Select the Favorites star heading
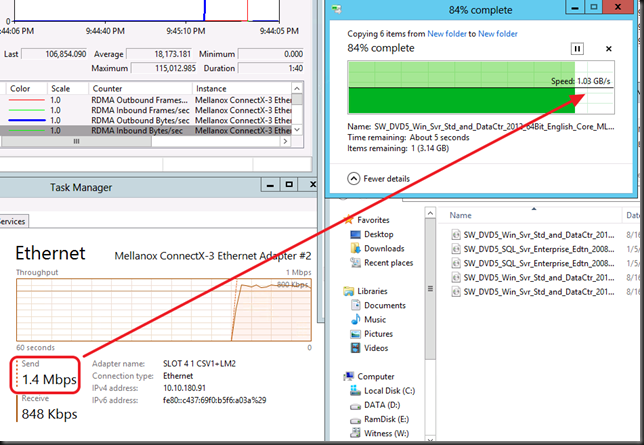The height and width of the screenshot is (445, 644). point(367,220)
